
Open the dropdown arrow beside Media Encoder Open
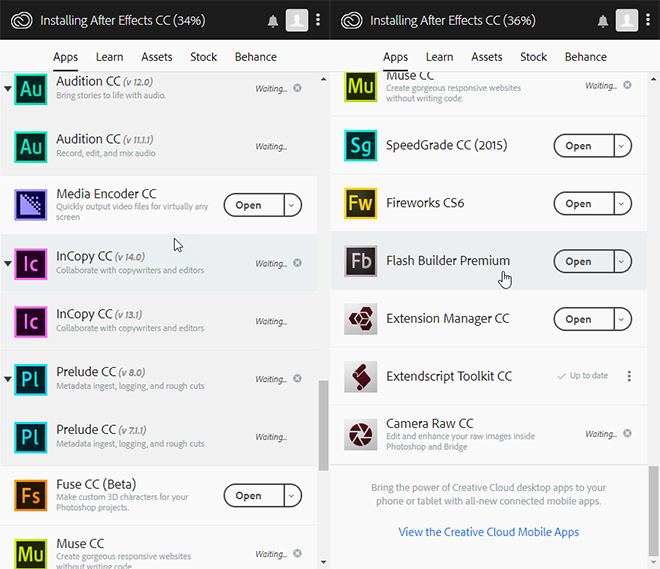click(291, 205)
